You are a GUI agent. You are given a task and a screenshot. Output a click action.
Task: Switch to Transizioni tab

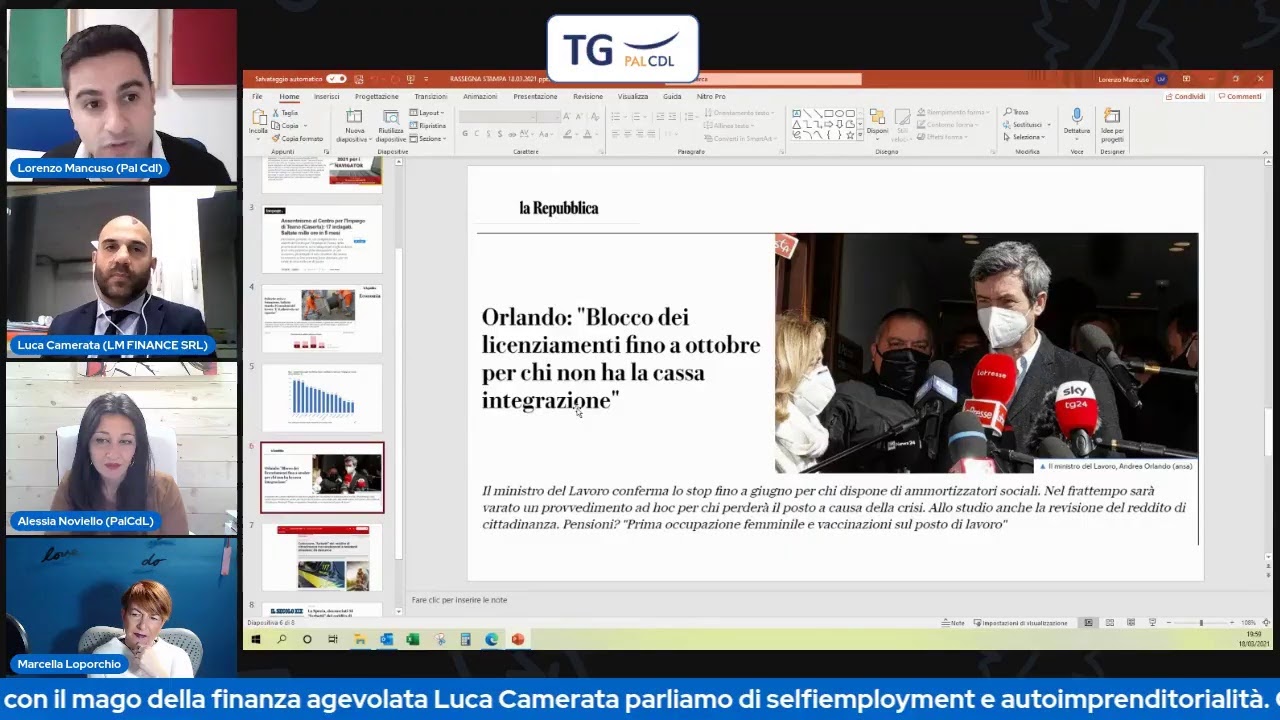click(431, 97)
